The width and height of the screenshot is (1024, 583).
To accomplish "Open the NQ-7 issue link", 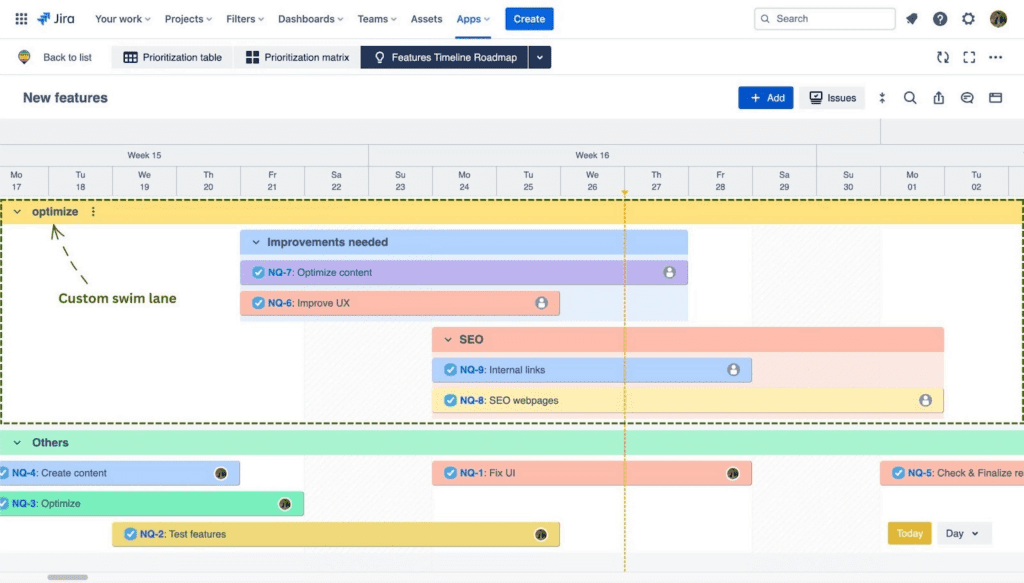I will point(280,272).
